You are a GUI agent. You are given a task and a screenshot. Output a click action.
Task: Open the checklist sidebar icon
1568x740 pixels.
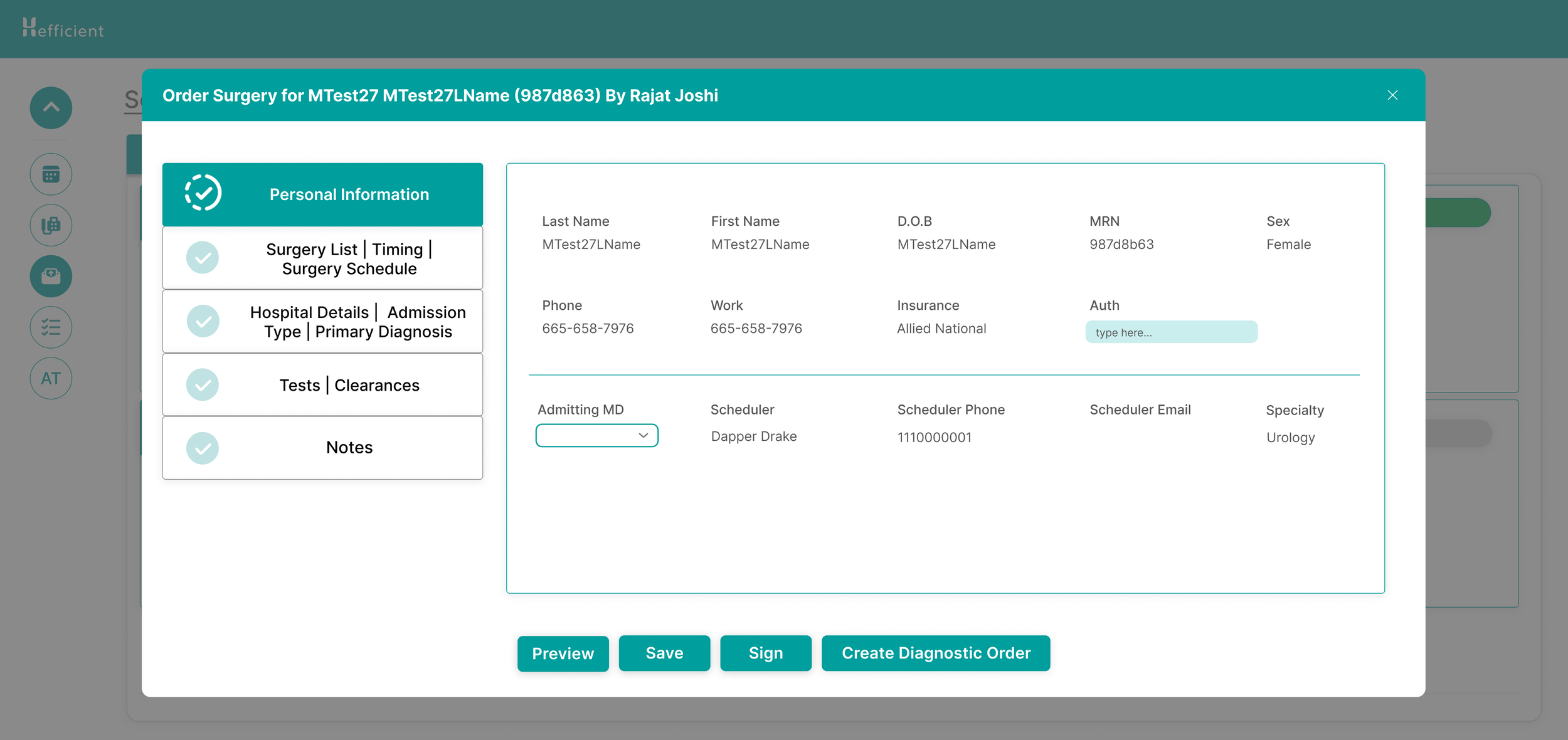pos(51,327)
